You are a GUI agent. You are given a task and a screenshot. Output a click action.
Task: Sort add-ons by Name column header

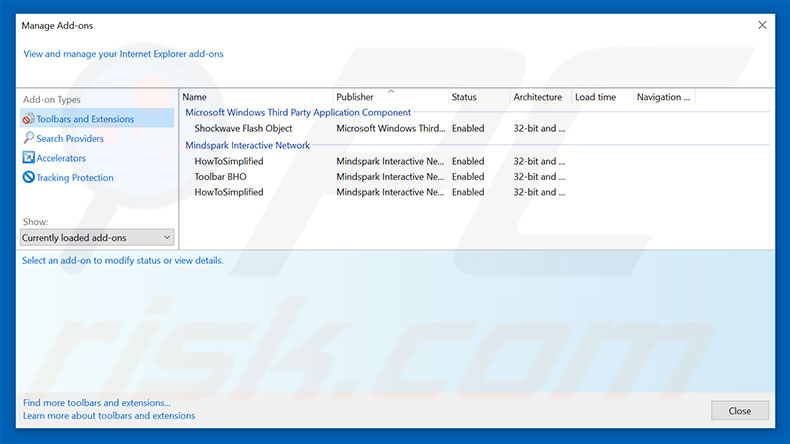[x=195, y=97]
